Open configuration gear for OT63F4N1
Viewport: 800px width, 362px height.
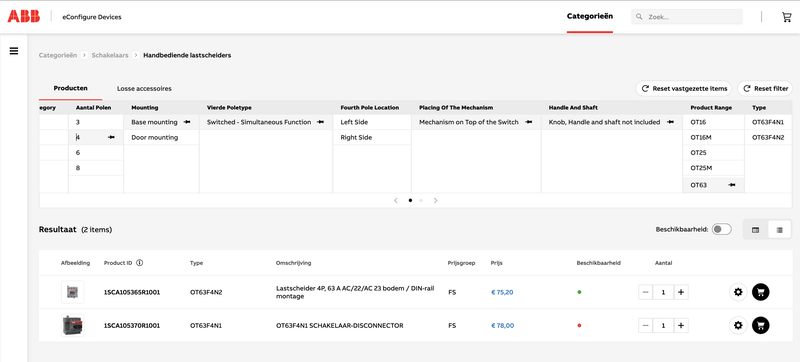coord(738,325)
